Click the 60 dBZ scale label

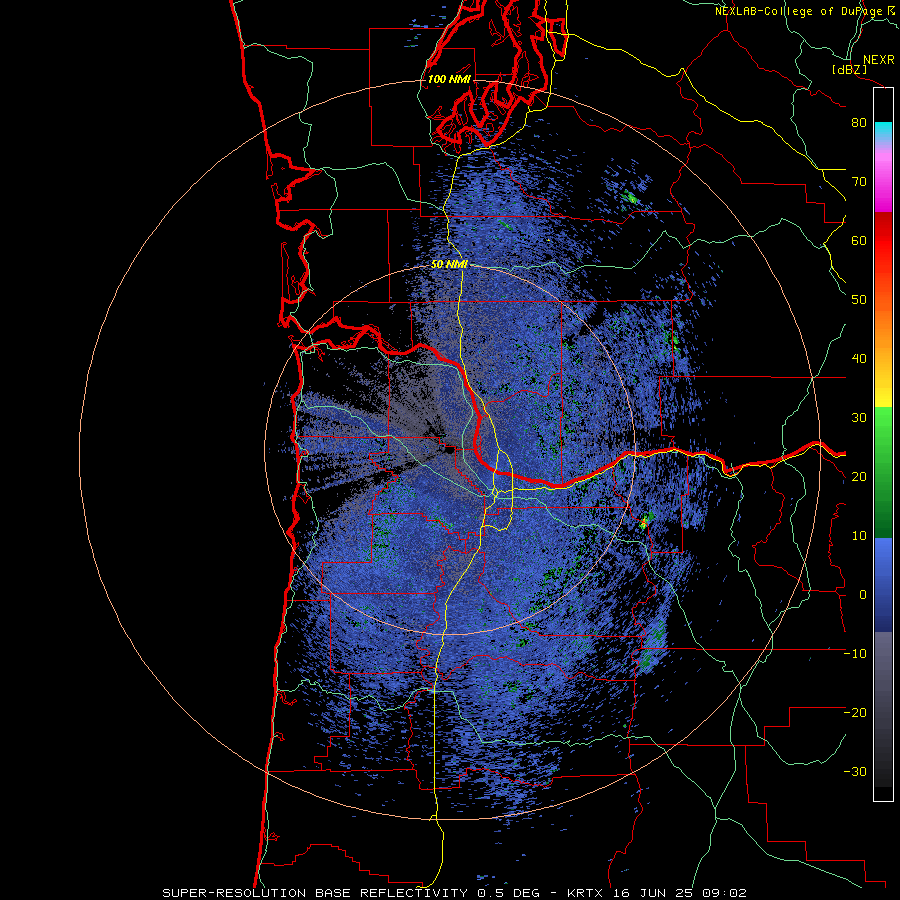coord(859,240)
